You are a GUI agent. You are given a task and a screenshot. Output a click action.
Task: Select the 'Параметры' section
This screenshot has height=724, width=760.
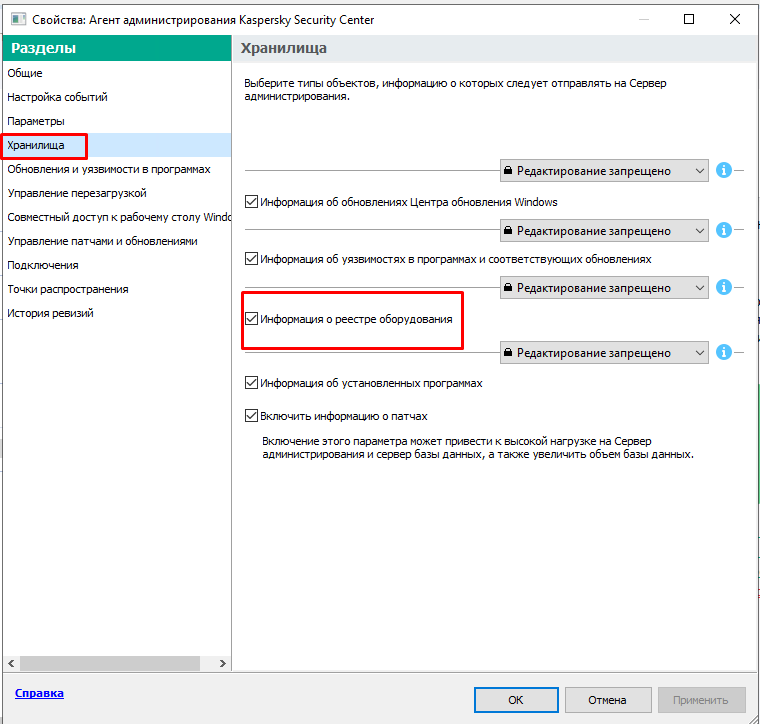click(x=117, y=121)
